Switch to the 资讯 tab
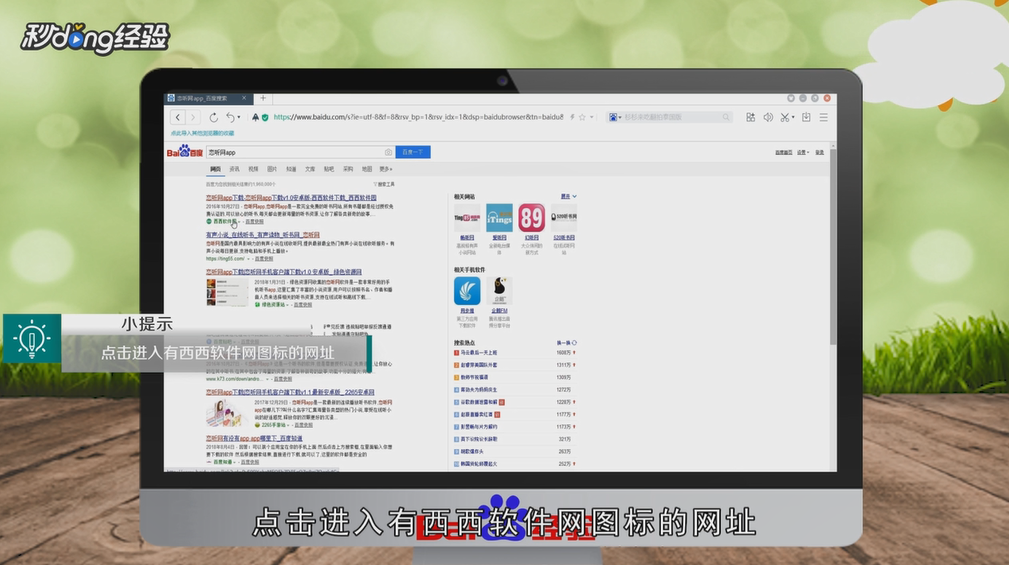This screenshot has width=1009, height=565. tap(234, 169)
